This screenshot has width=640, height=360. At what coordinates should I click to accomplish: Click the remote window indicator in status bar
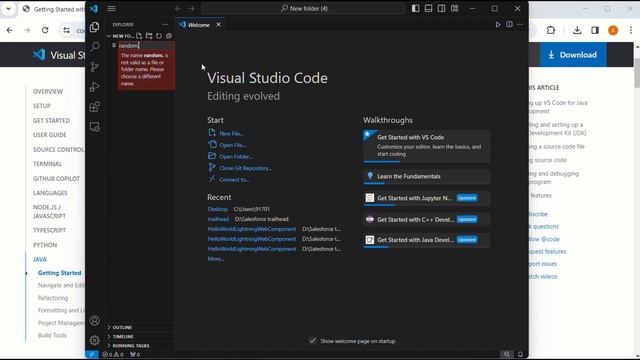coord(92,354)
